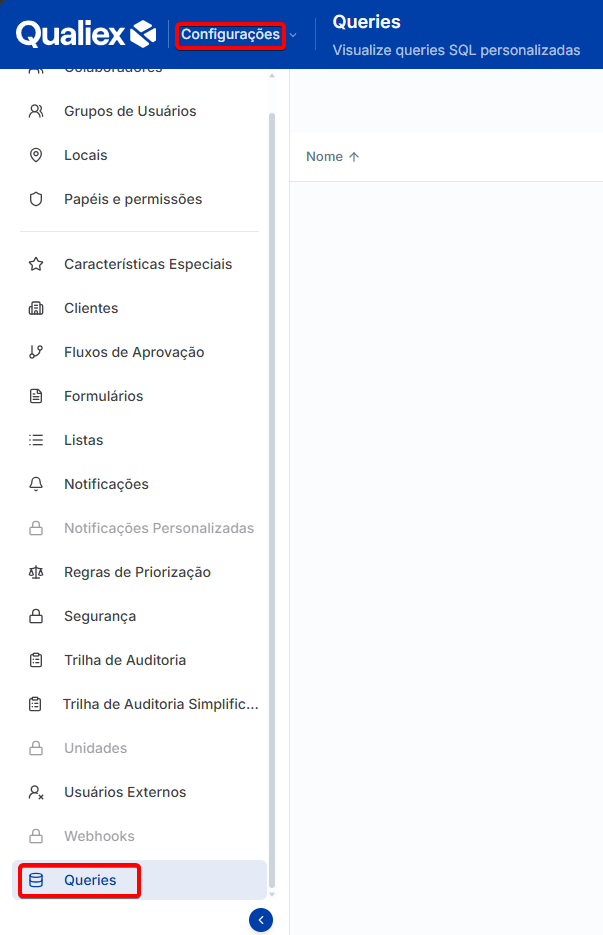Click the database icon for Queries
The image size is (603, 935).
click(x=36, y=880)
